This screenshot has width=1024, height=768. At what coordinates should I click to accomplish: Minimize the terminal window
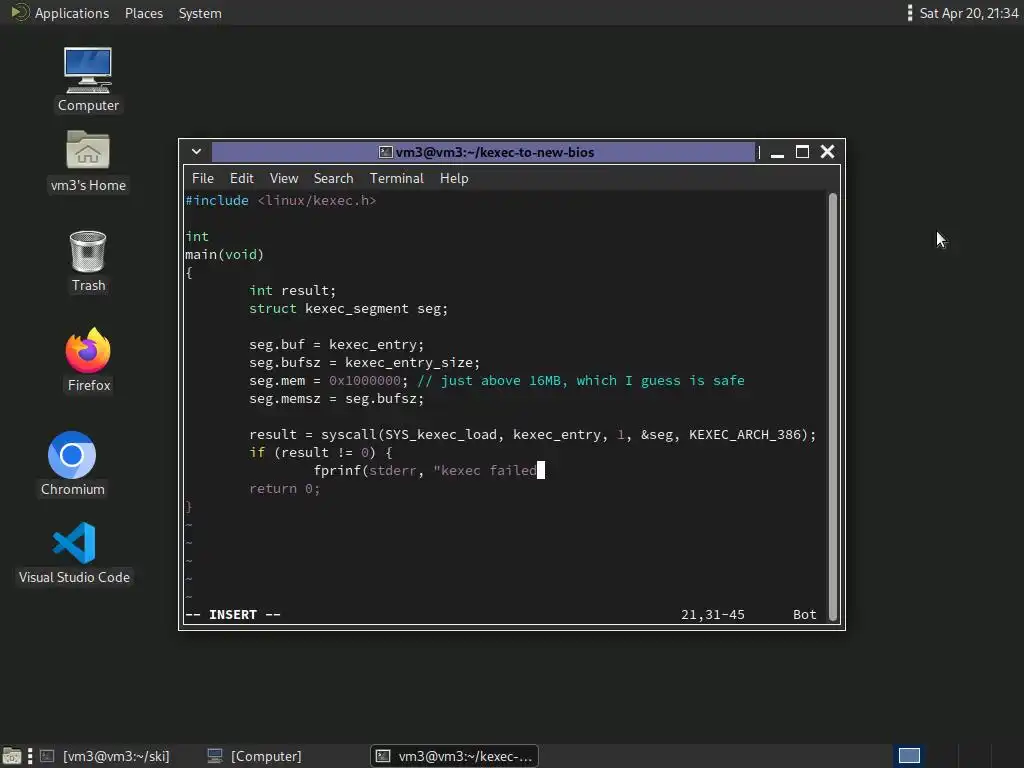[x=777, y=153]
